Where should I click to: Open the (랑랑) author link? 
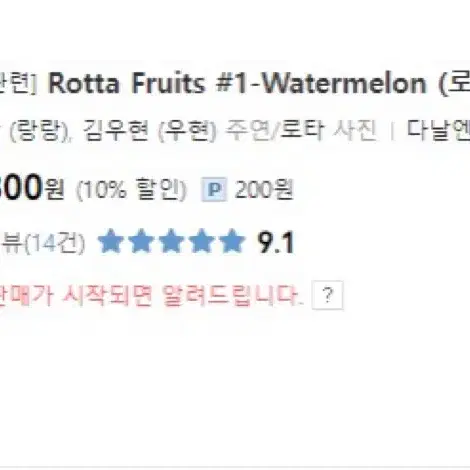tap(37, 130)
